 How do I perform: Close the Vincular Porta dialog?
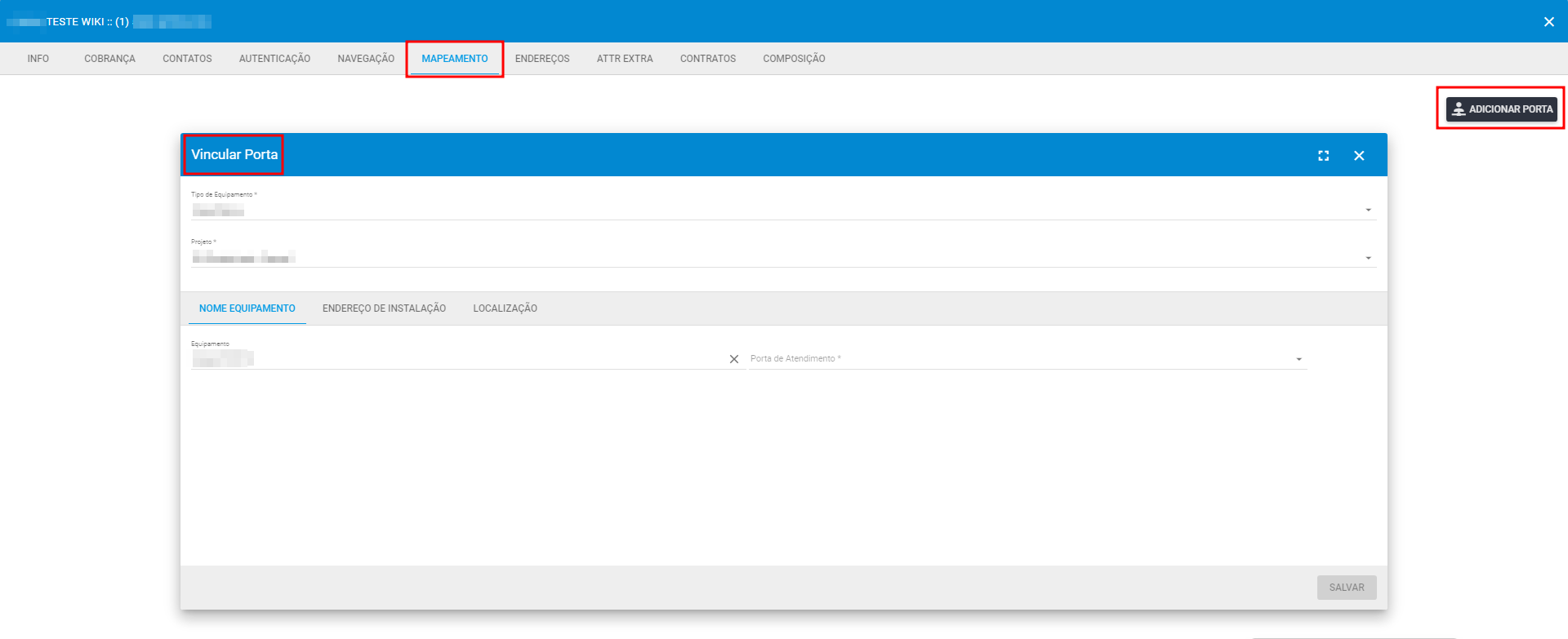tap(1359, 155)
